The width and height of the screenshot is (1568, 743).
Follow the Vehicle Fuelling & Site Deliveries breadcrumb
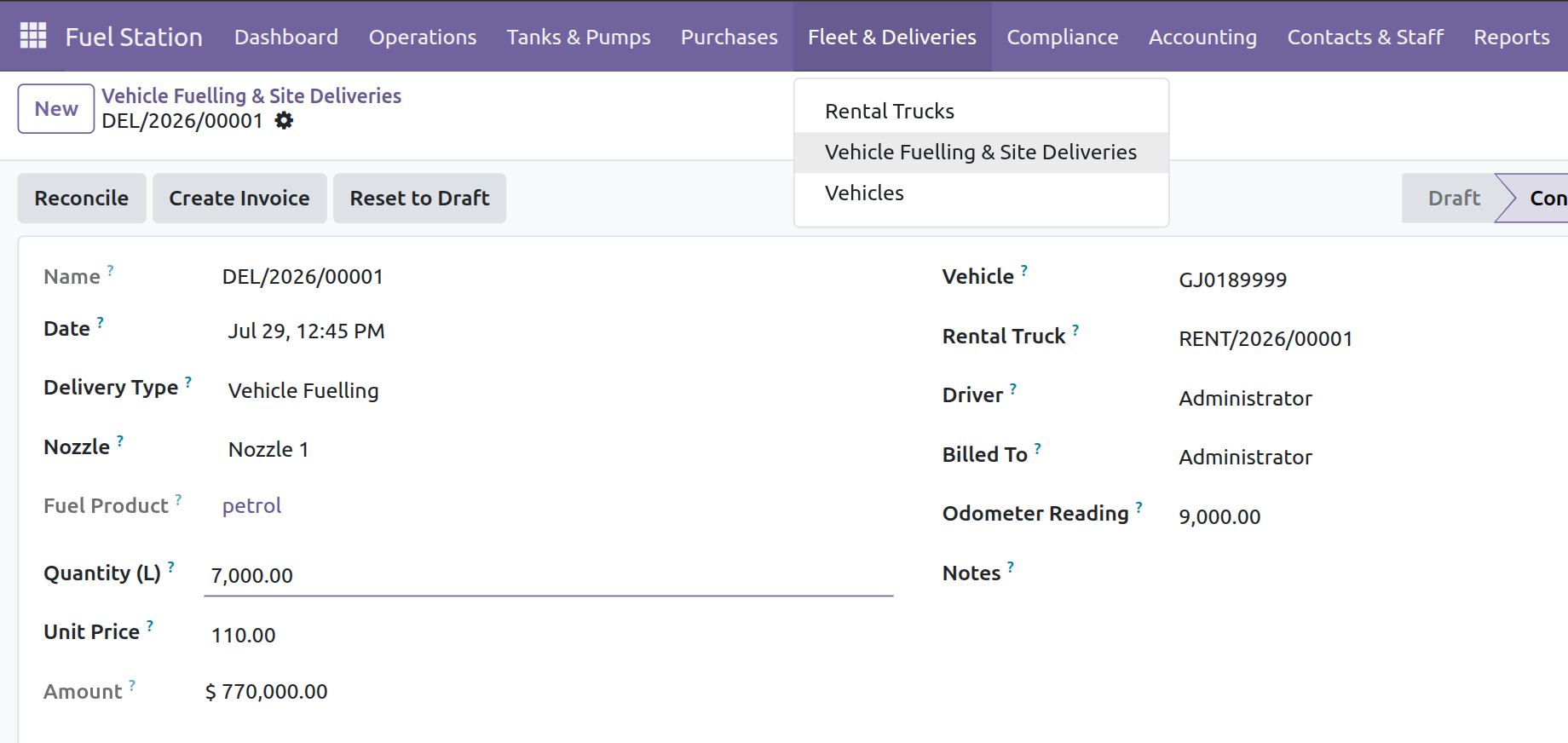click(251, 95)
